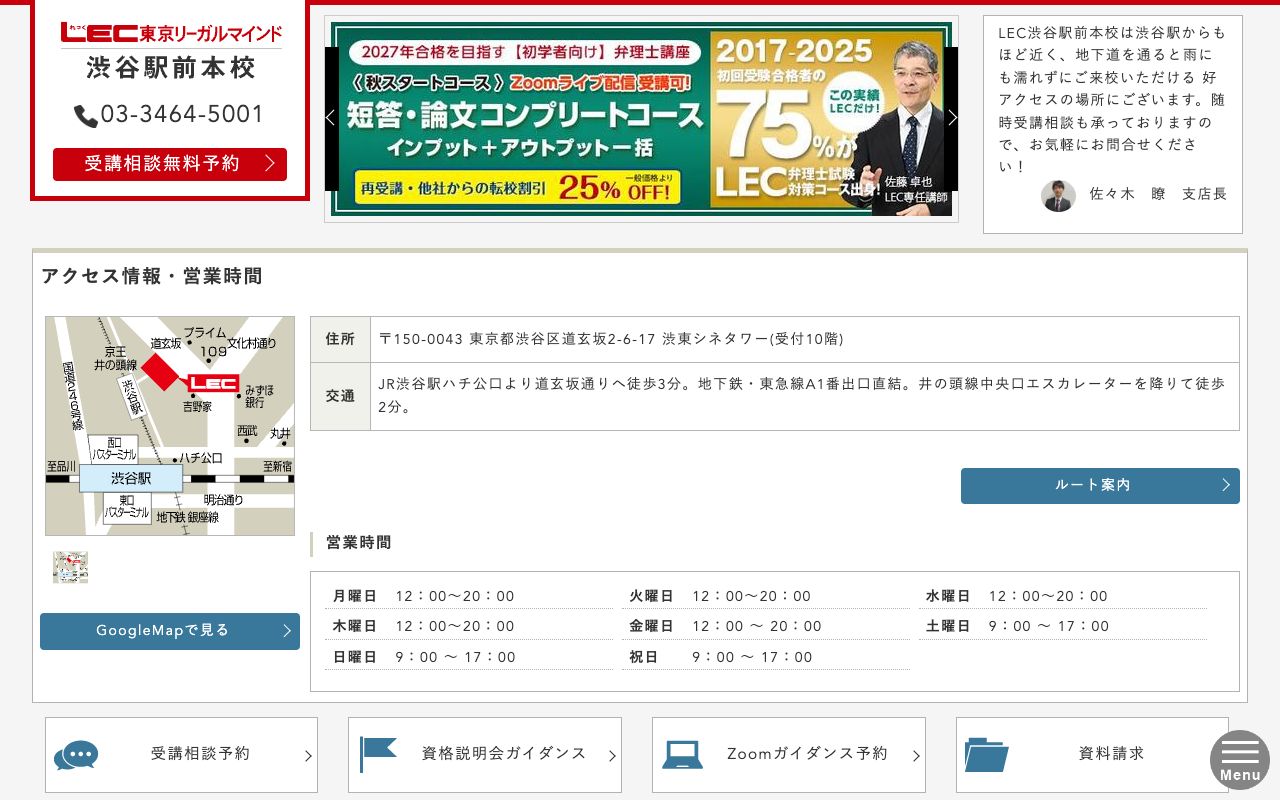The image size is (1280, 800).
Task: Click the chevron in ルート案内 button
Action: point(1226,485)
